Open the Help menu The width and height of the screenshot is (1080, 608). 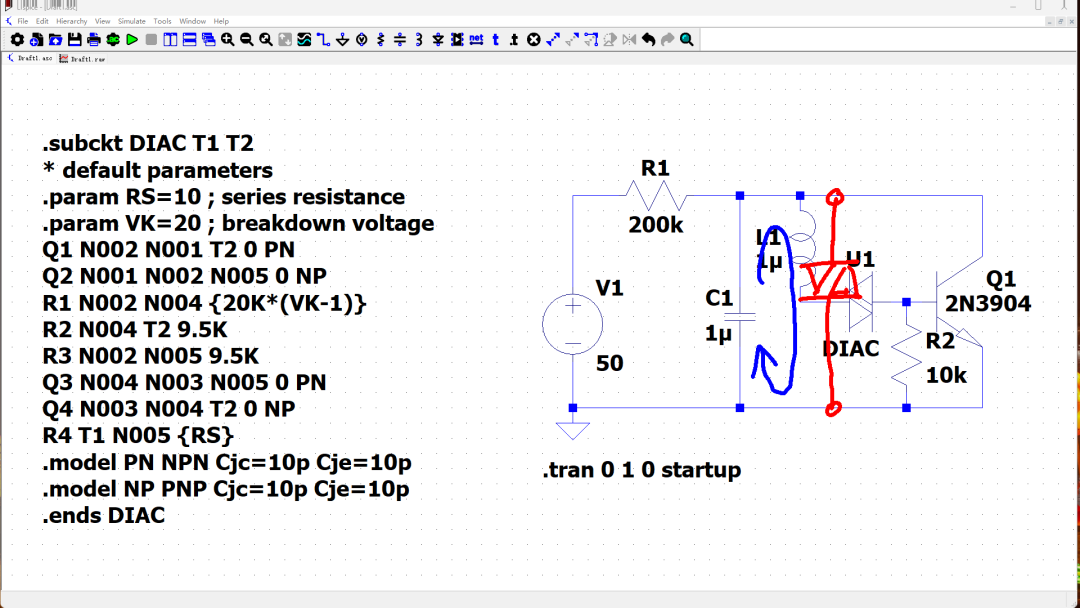click(x=221, y=21)
